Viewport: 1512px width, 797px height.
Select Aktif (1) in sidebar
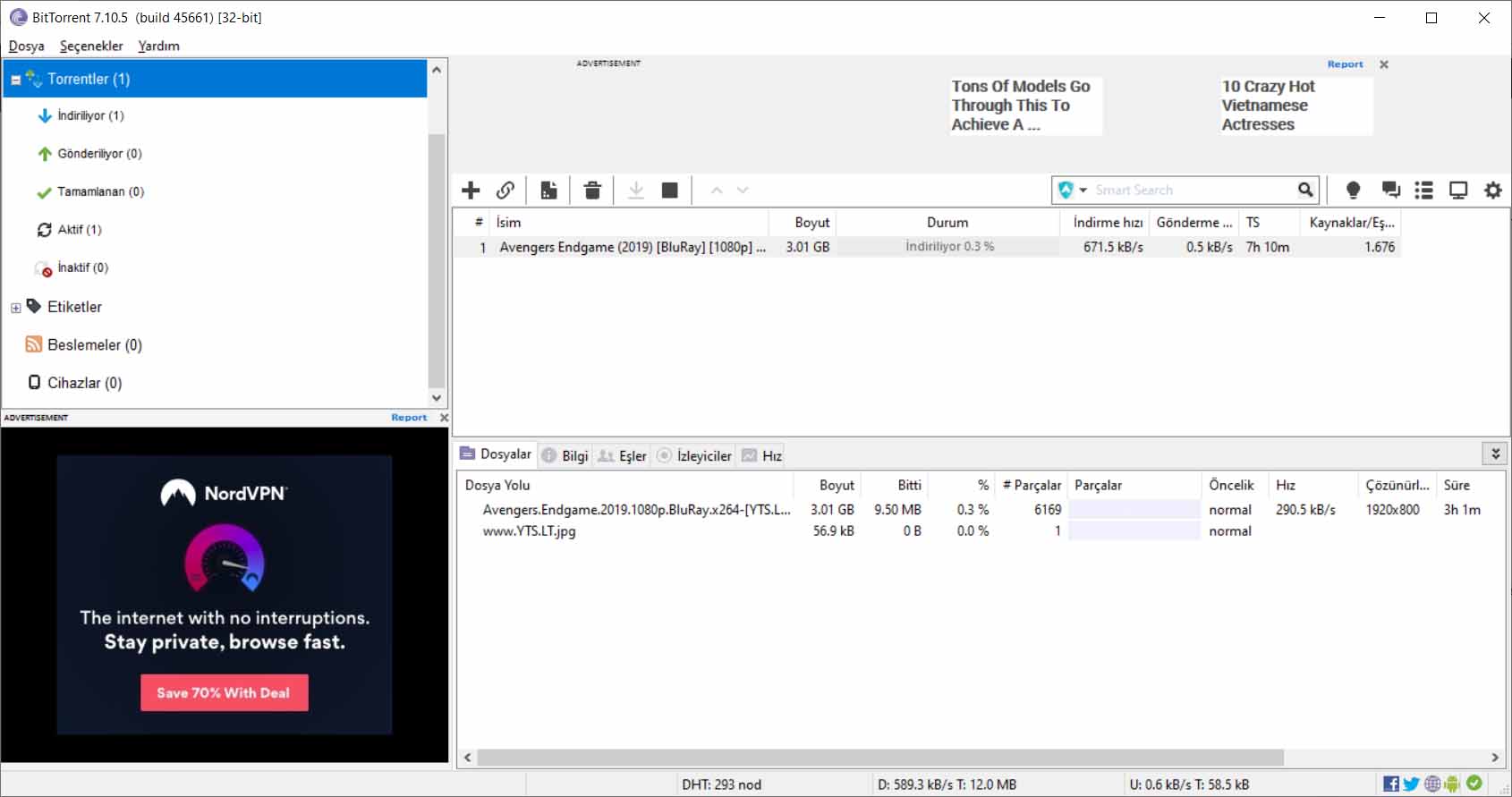click(x=80, y=230)
